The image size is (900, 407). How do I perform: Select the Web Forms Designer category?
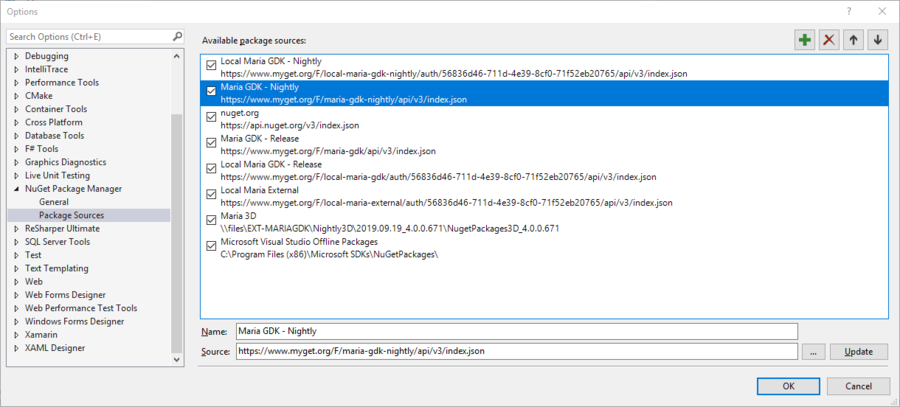pos(65,294)
